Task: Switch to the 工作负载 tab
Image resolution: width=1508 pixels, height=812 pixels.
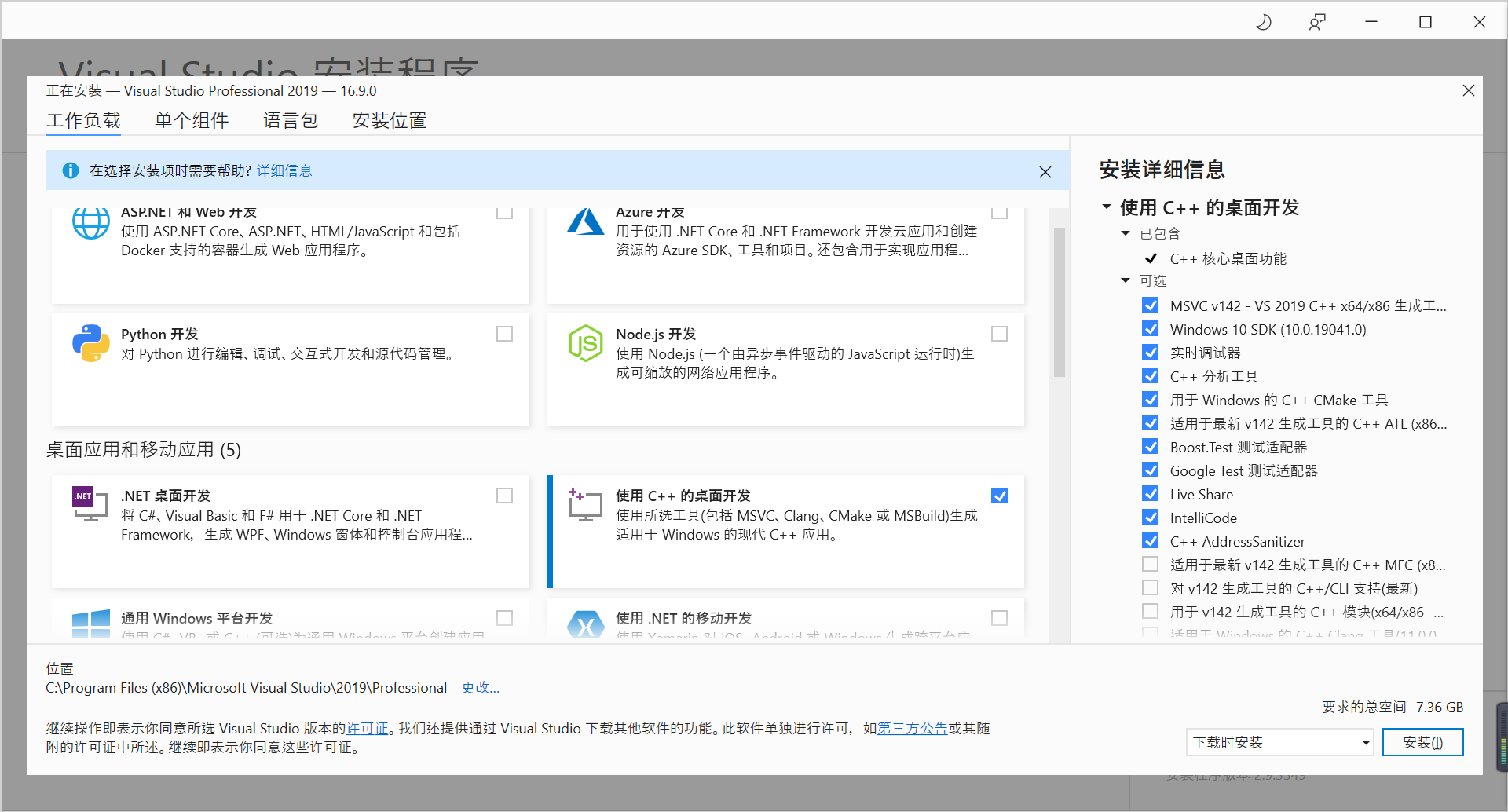Action: [83, 120]
